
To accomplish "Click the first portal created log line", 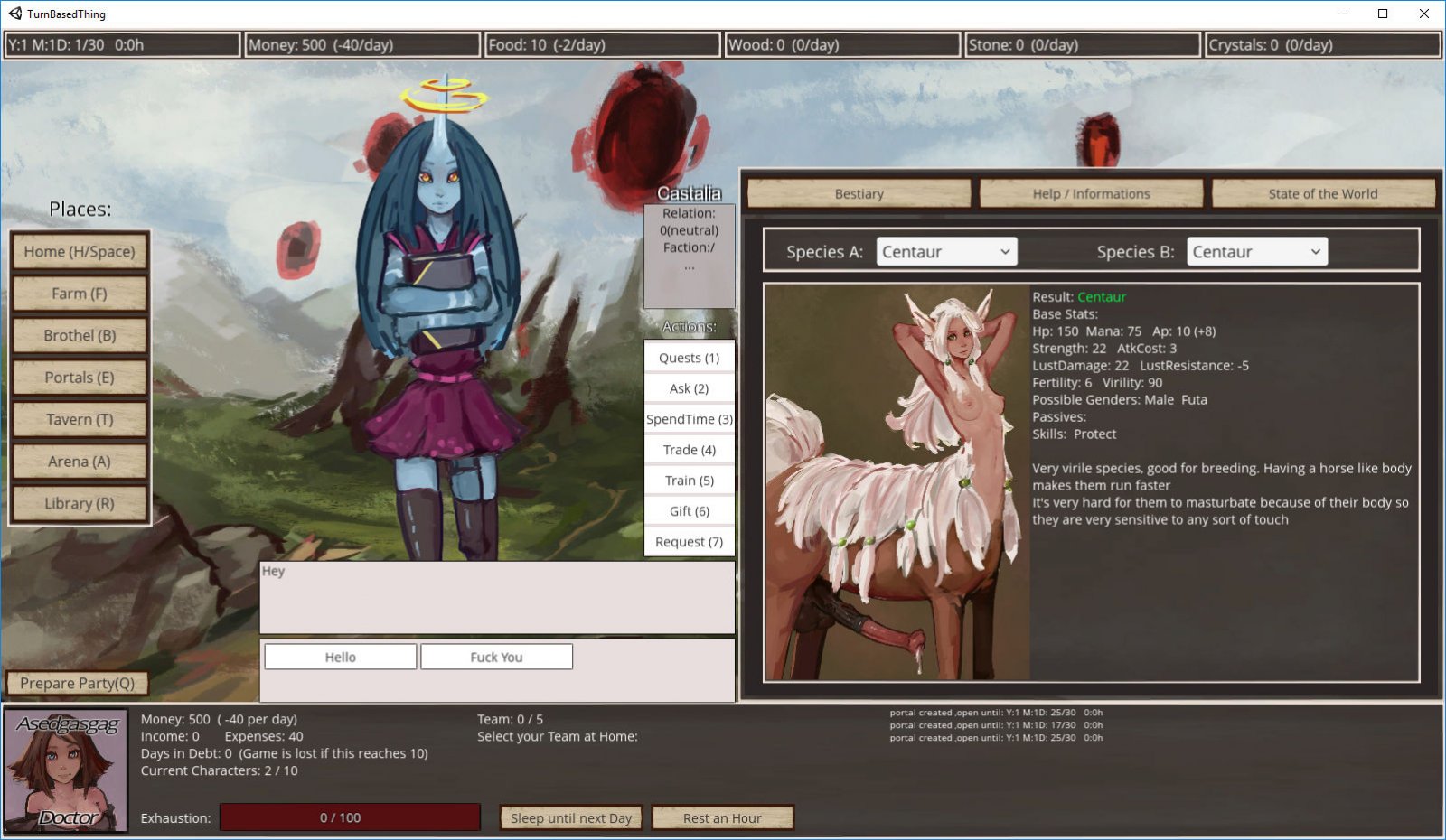I will pyautogui.click(x=996, y=713).
